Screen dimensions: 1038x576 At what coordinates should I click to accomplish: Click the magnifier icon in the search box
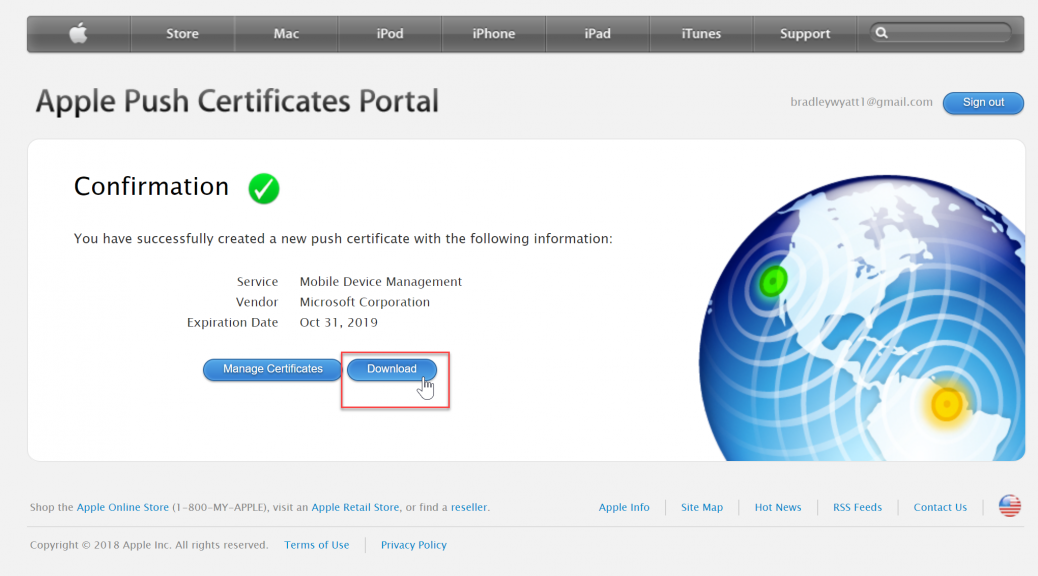pyautogui.click(x=882, y=32)
